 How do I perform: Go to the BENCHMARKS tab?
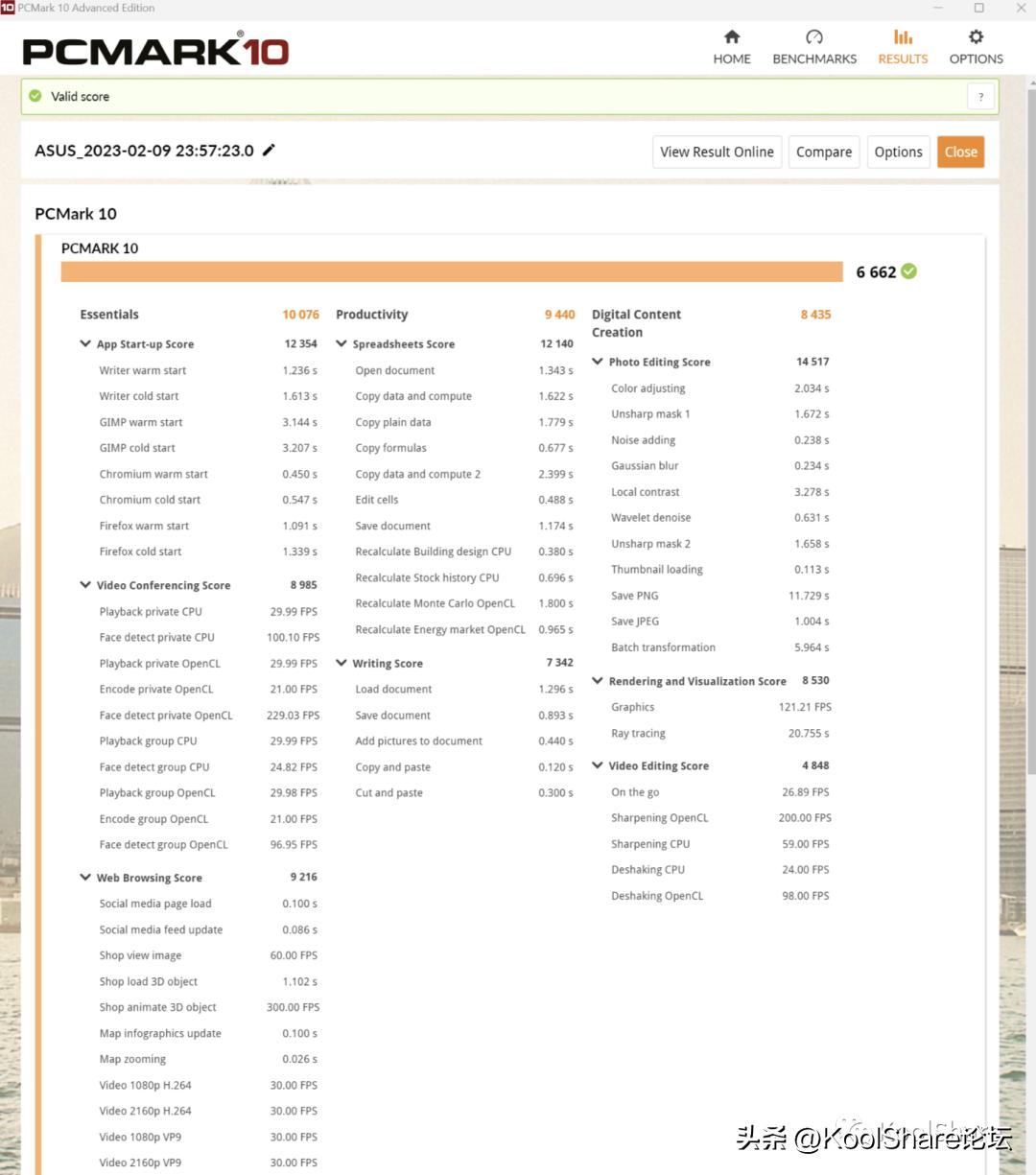(x=814, y=47)
